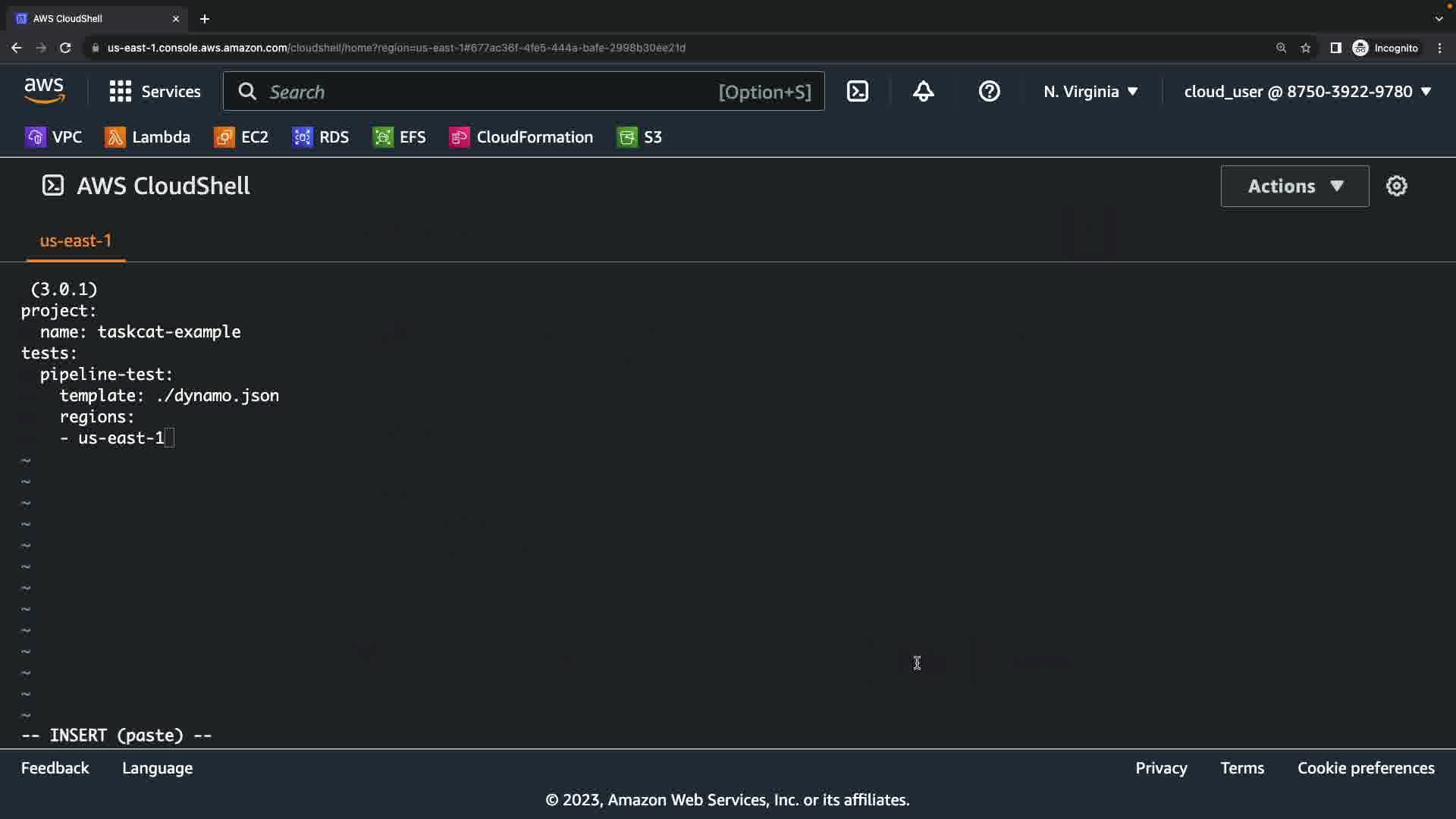Expand the N. Virginia region selector
The width and height of the screenshot is (1456, 819).
point(1090,92)
